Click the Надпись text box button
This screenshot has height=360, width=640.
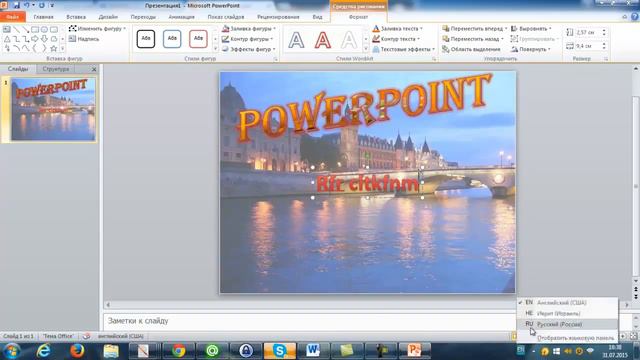pyautogui.click(x=84, y=39)
